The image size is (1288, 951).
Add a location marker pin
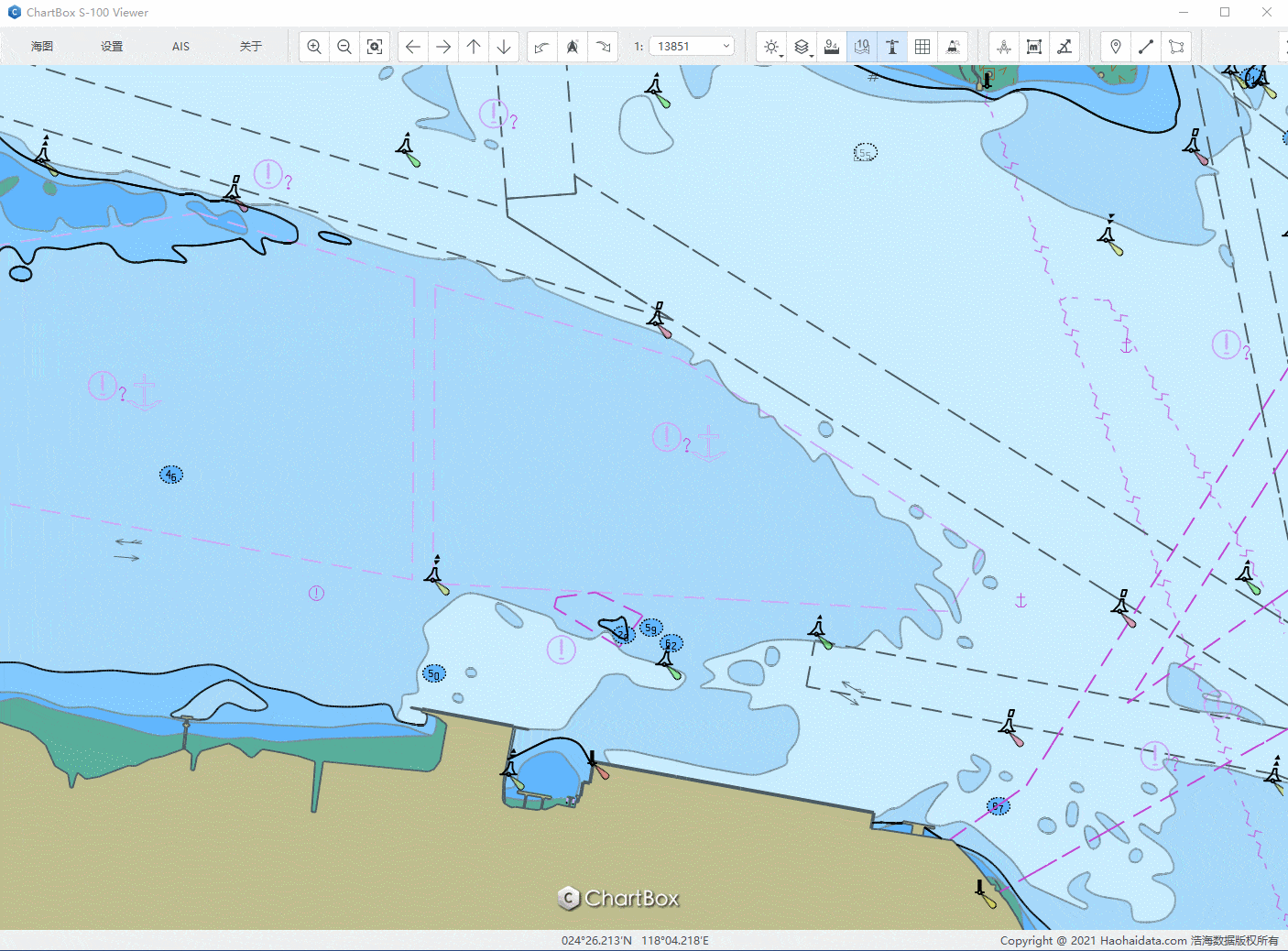click(x=1116, y=47)
